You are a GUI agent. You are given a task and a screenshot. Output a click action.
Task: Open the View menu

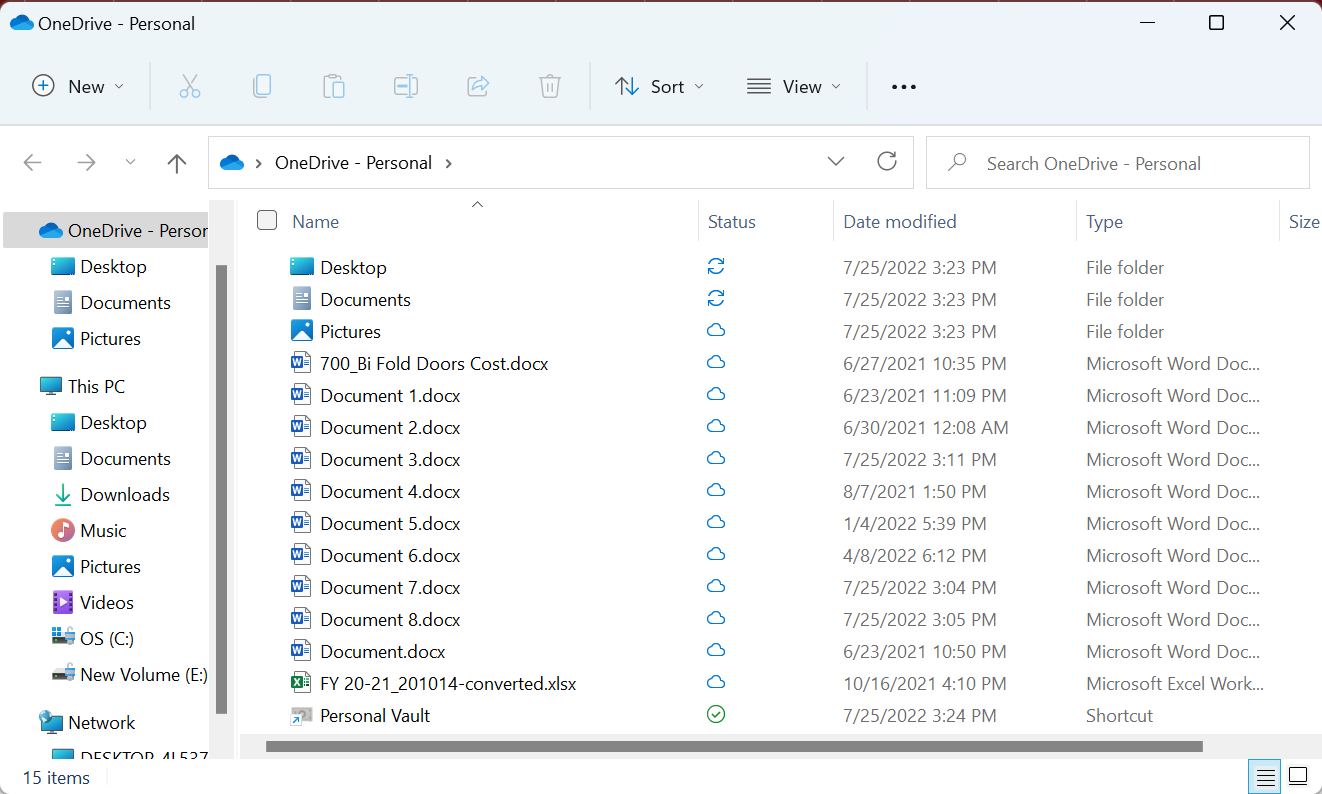click(x=794, y=87)
